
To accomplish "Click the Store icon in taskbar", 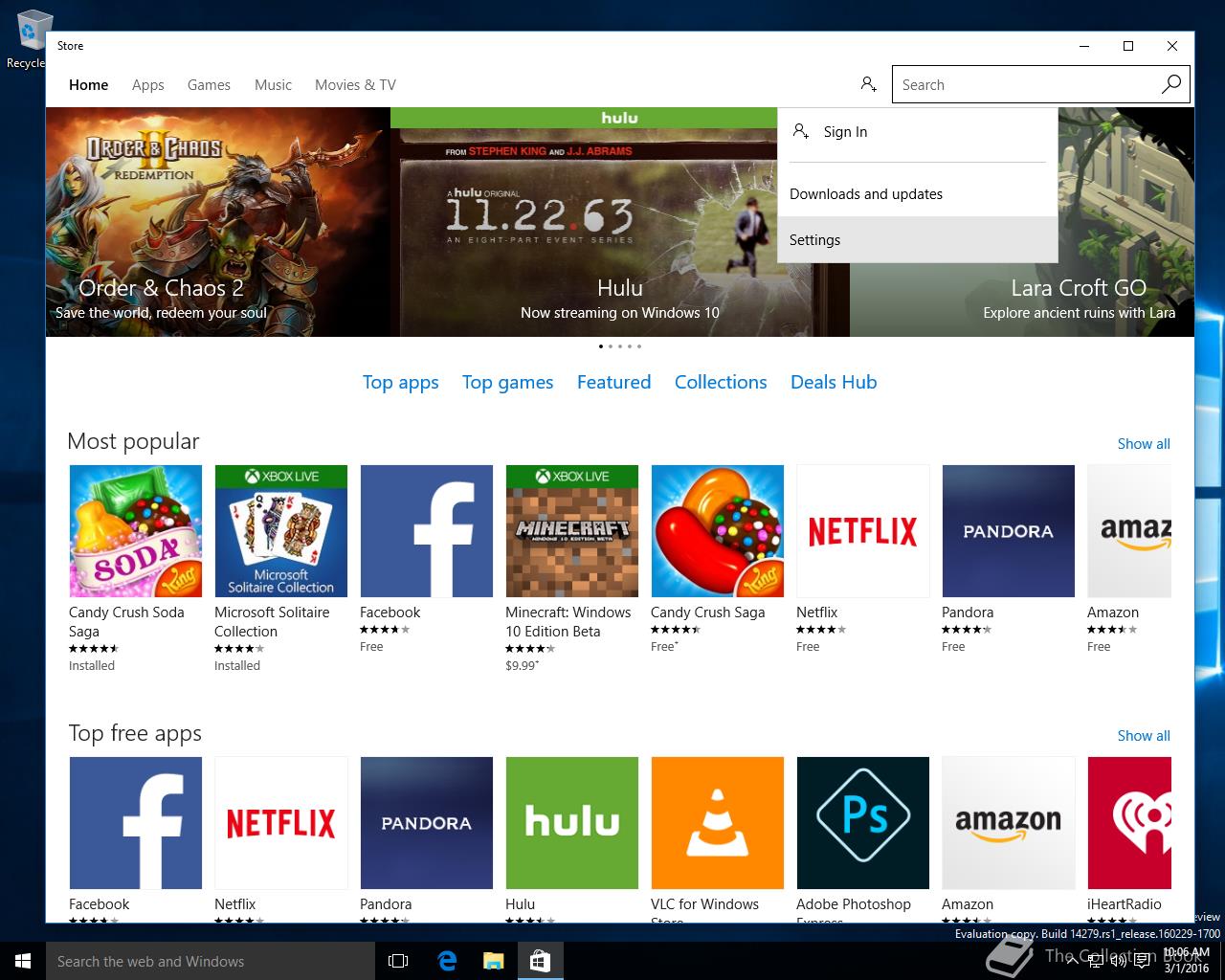I will (x=540, y=961).
